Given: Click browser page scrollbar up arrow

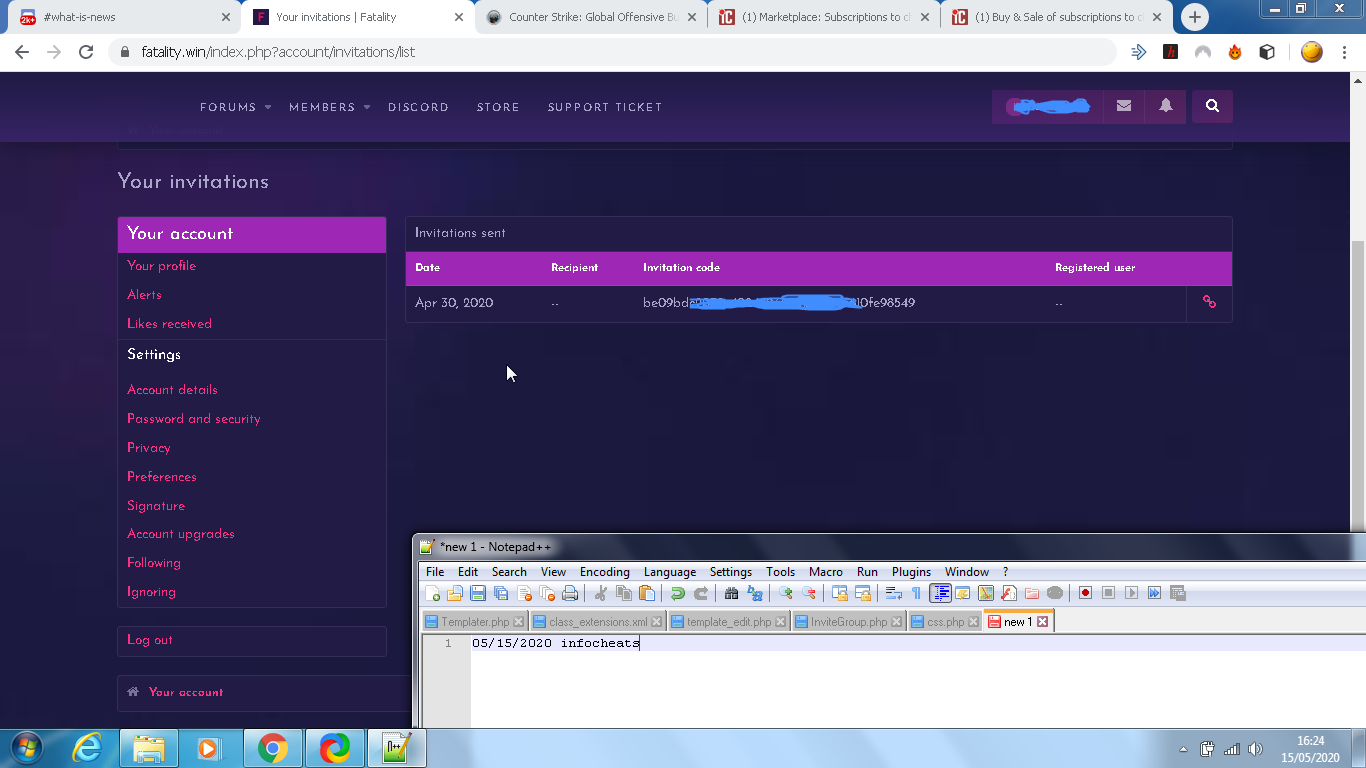Looking at the screenshot, I should pyautogui.click(x=1358, y=80).
